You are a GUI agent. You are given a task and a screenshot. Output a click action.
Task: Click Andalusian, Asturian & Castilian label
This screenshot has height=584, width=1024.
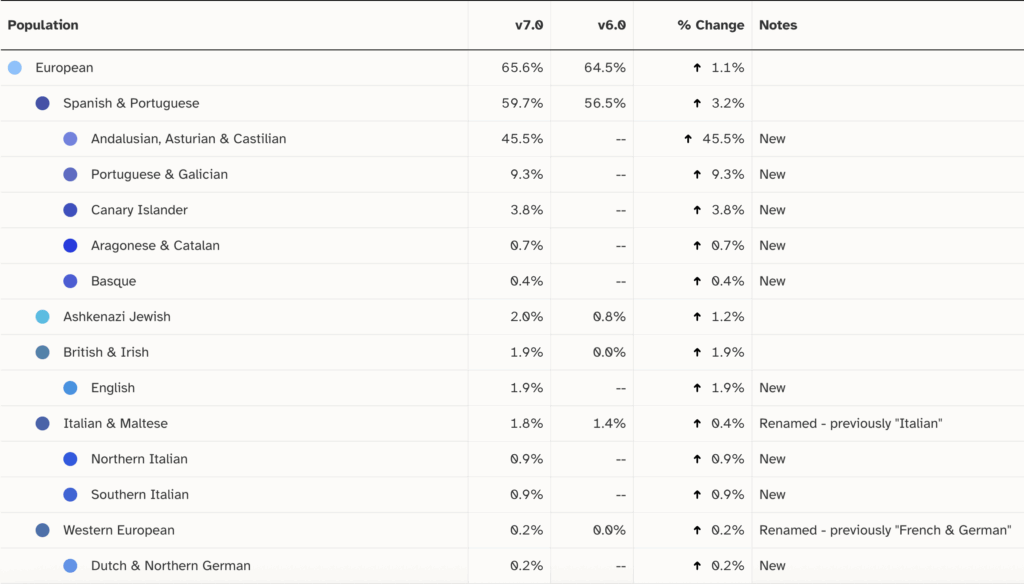(188, 139)
